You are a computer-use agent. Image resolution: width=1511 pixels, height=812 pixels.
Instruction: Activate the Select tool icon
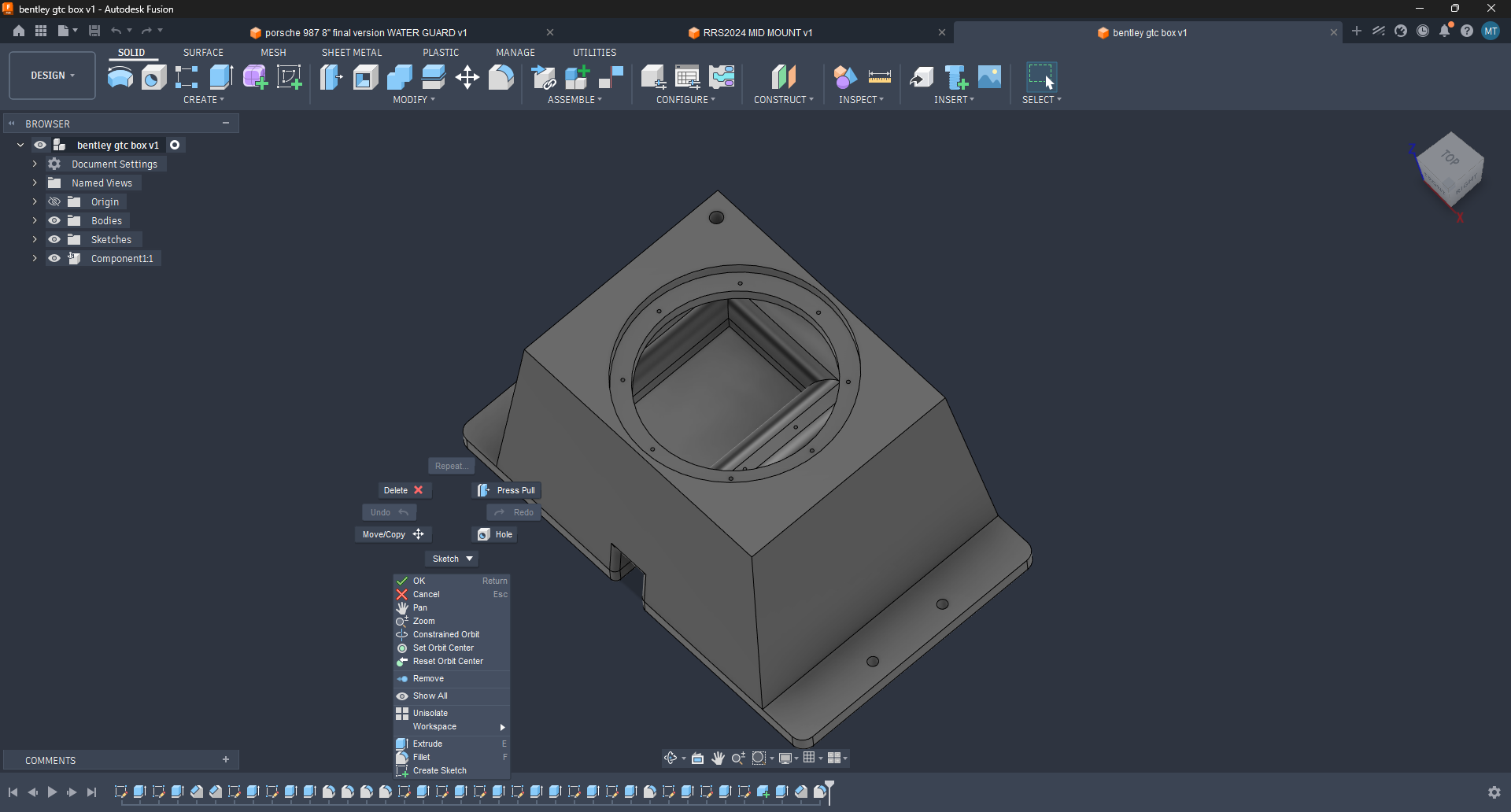1041,77
